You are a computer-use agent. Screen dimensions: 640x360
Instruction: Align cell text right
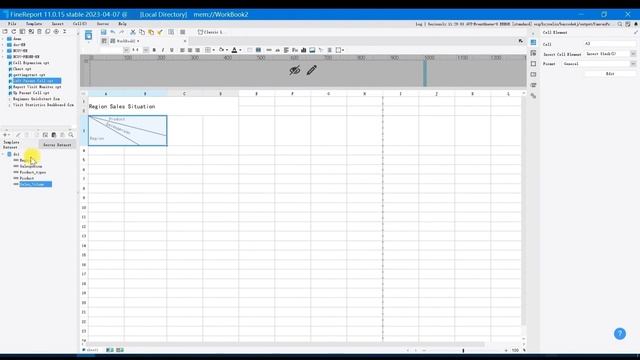coord(198,50)
